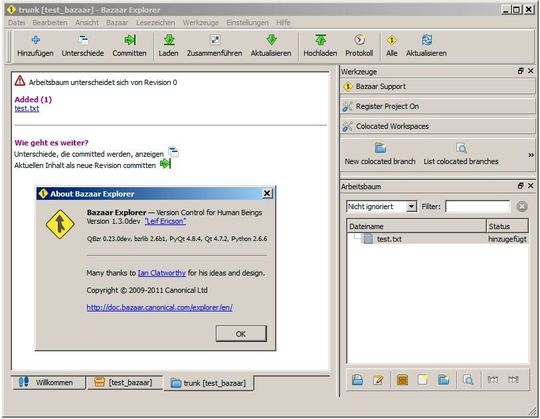Click the first Aktualisieren green-arrow icon
The image size is (540, 419).
point(271,40)
